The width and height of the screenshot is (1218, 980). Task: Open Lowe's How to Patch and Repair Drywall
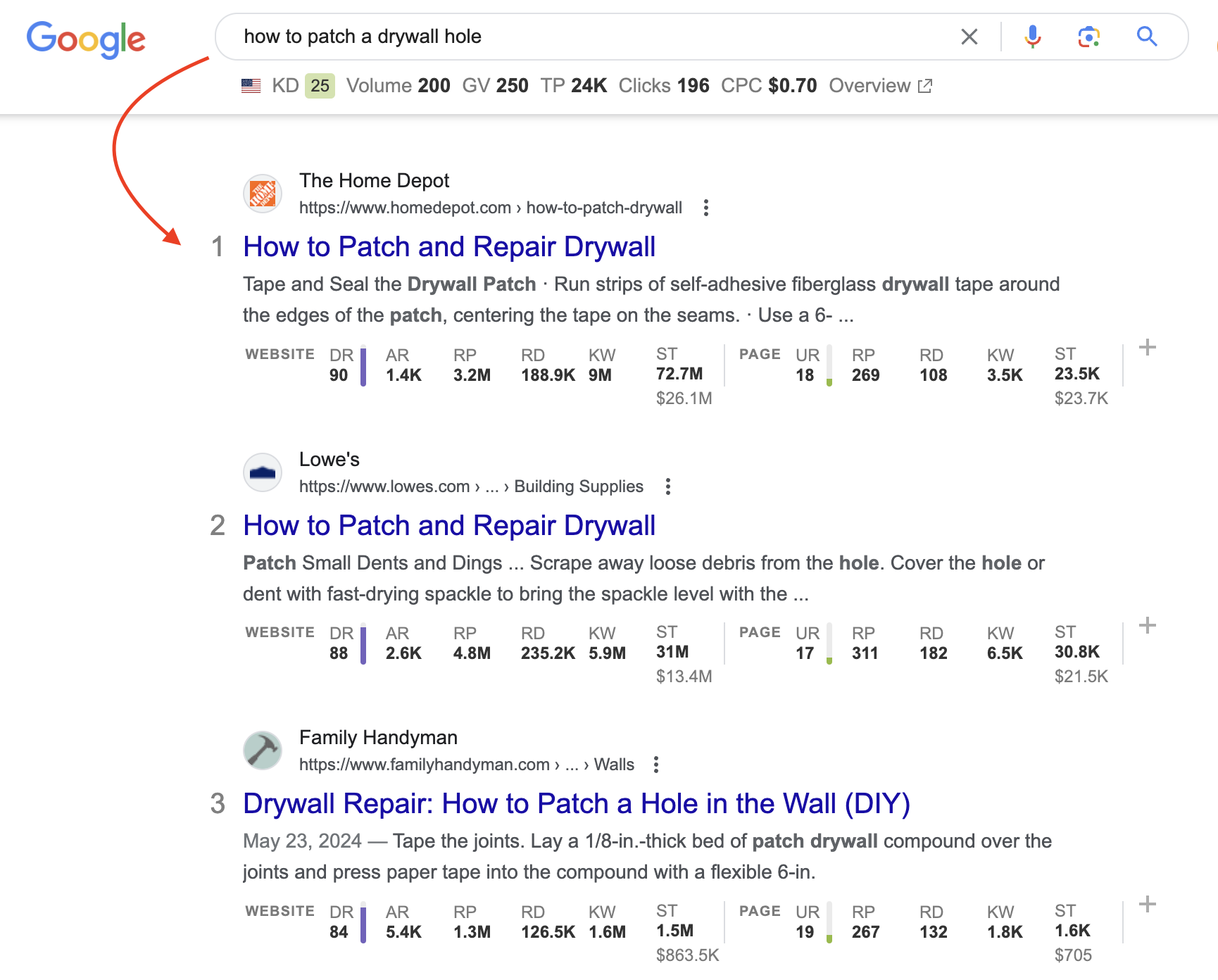[x=449, y=526]
